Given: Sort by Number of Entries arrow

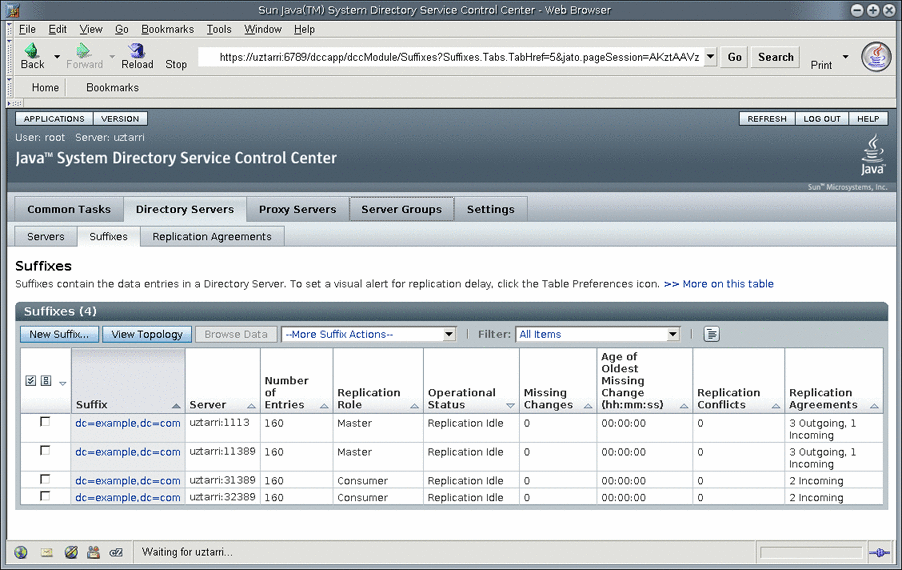Looking at the screenshot, I should (324, 406).
